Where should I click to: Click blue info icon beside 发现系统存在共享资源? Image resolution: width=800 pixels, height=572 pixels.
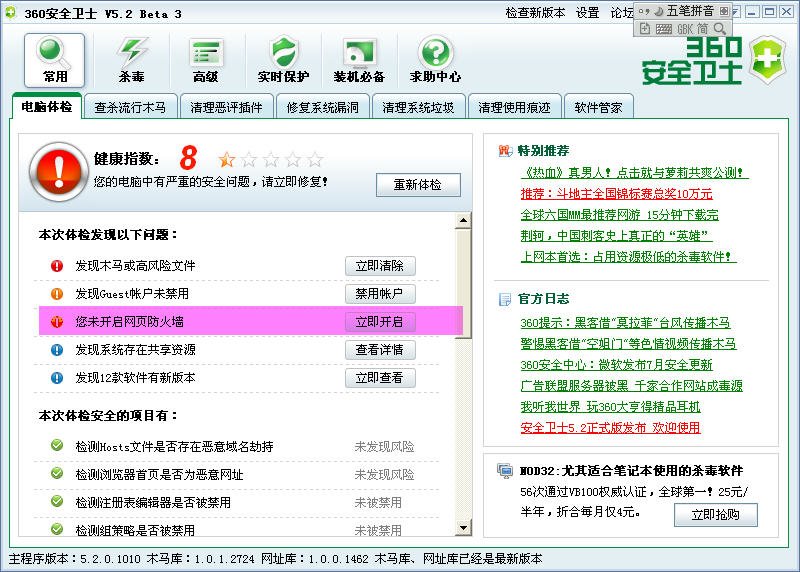coord(57,350)
